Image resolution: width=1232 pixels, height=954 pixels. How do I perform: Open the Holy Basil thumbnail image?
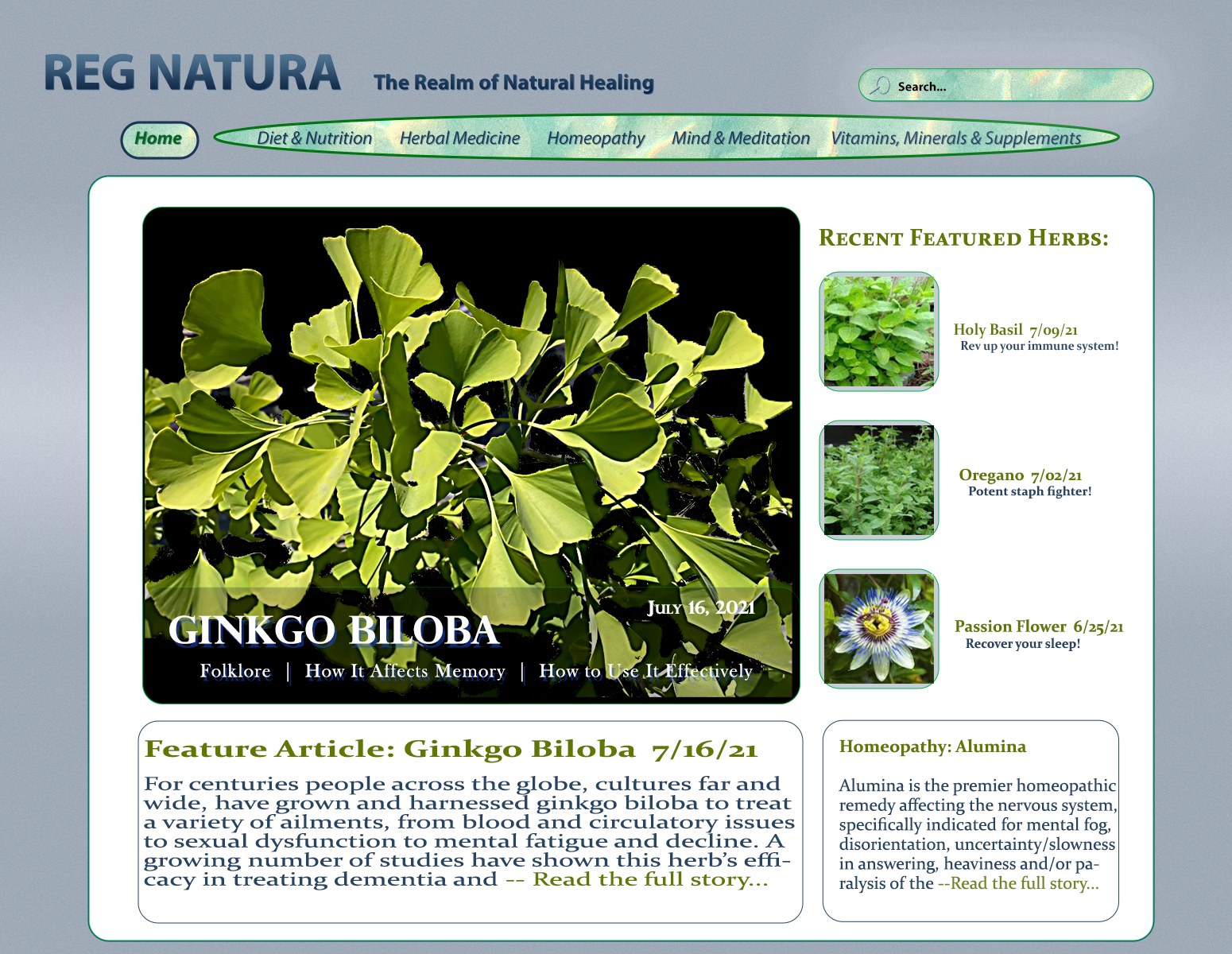pos(878,332)
